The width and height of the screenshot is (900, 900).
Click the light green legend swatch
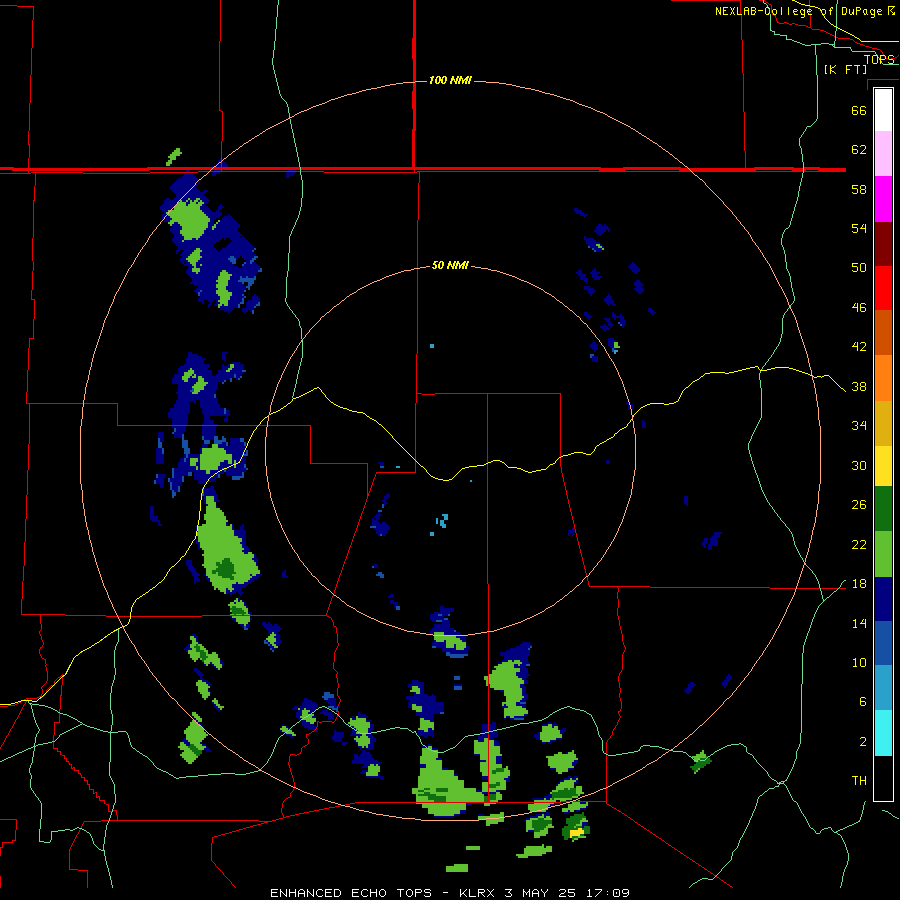pos(883,554)
